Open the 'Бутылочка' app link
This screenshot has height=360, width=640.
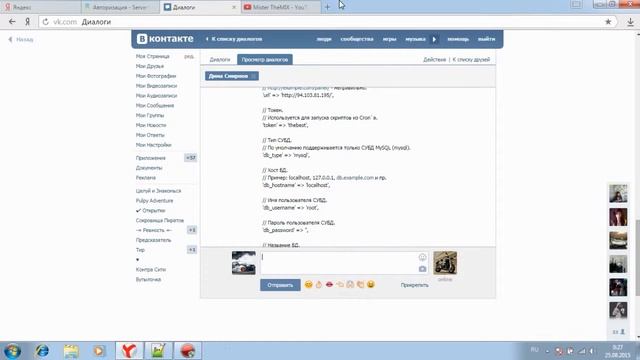[x=149, y=280]
